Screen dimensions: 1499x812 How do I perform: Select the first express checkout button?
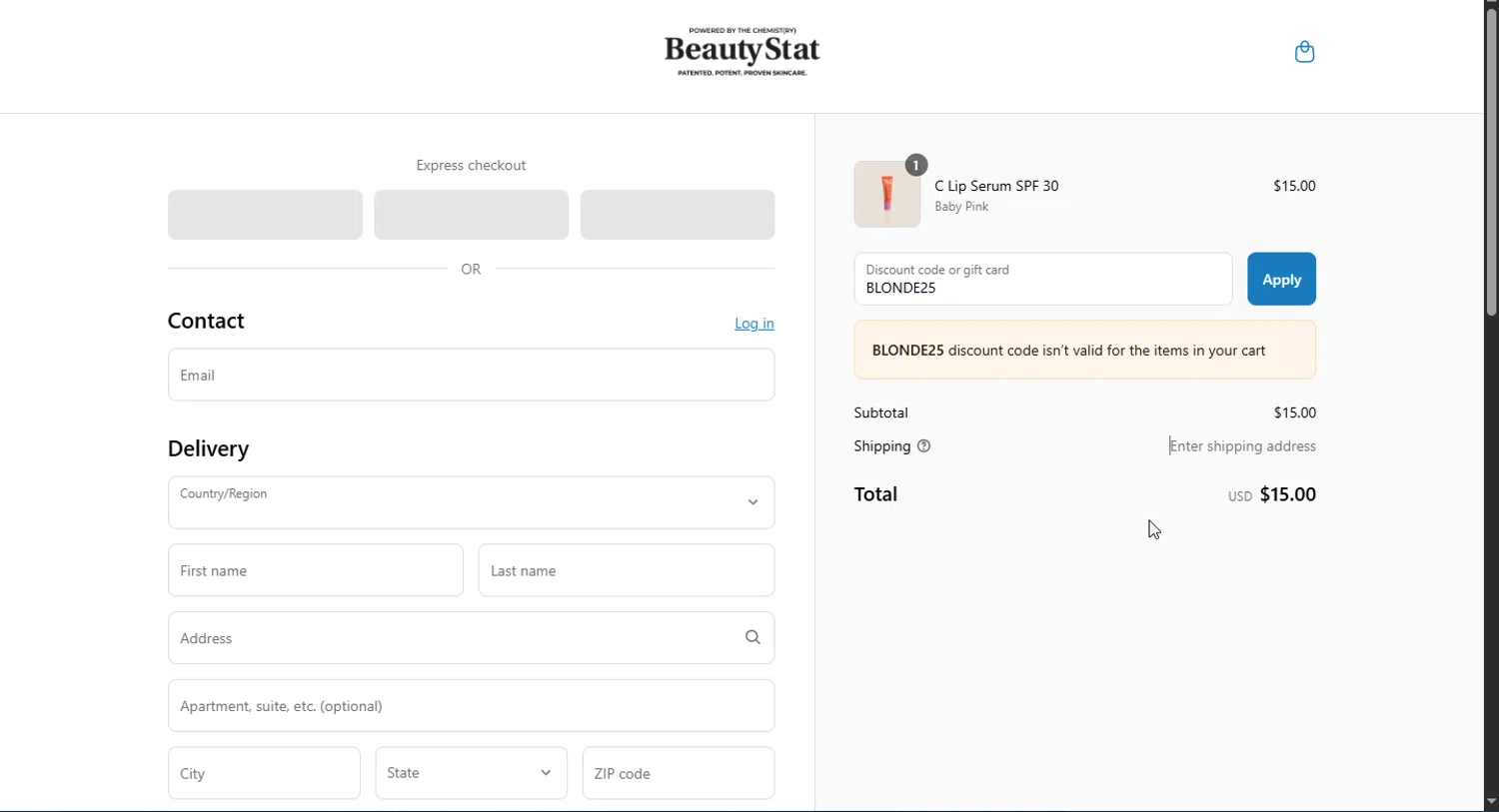click(x=265, y=215)
